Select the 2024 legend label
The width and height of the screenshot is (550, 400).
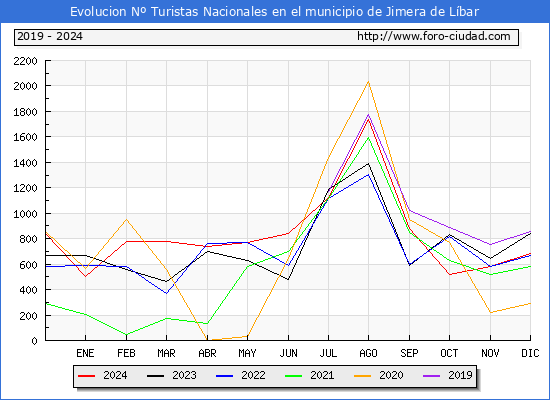point(115,375)
